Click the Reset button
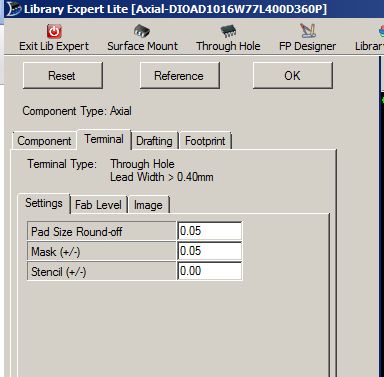 63,76
